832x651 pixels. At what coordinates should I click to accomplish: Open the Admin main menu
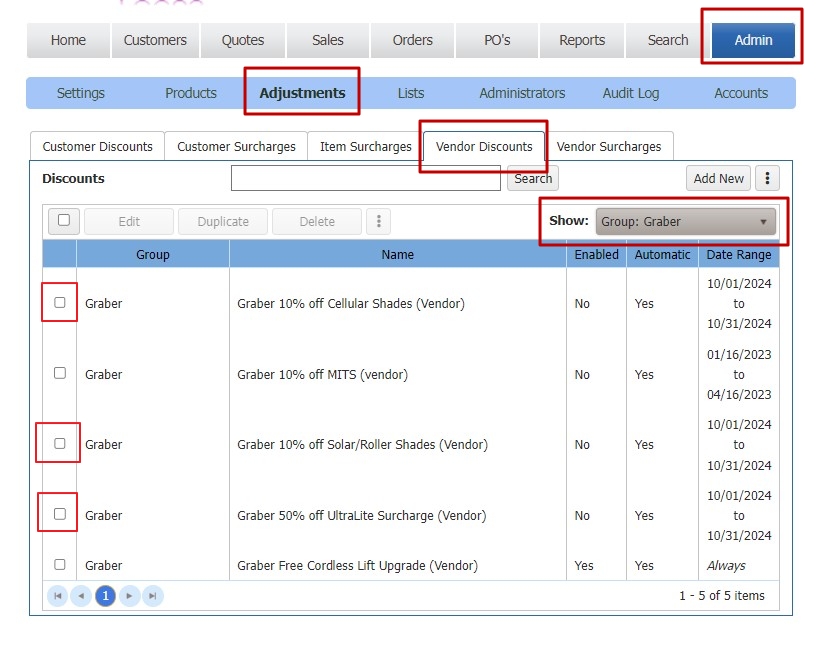pyautogui.click(x=753, y=41)
